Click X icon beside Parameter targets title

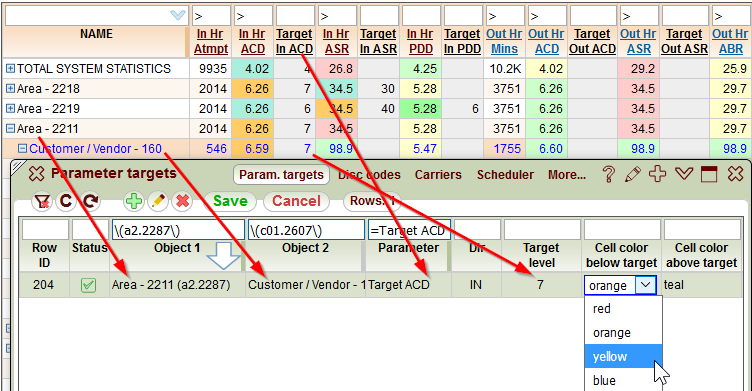click(x=36, y=174)
